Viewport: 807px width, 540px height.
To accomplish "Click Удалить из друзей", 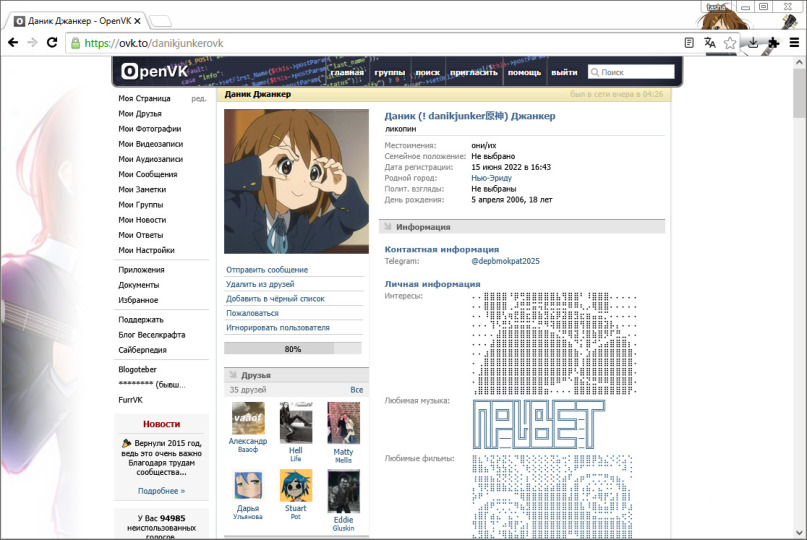I will 260,284.
